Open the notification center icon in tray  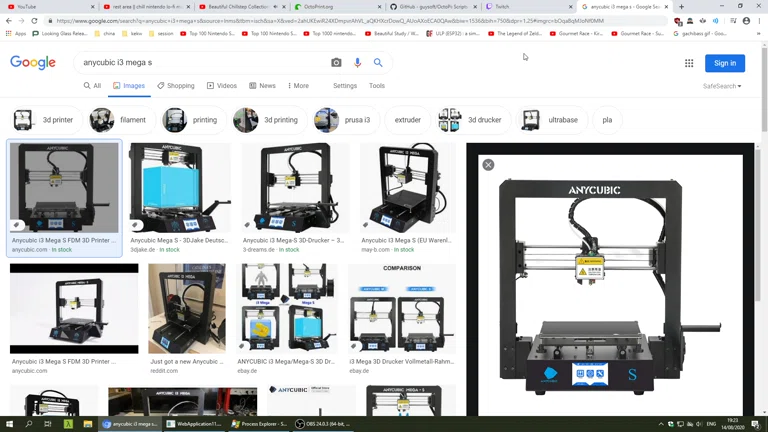[756, 424]
